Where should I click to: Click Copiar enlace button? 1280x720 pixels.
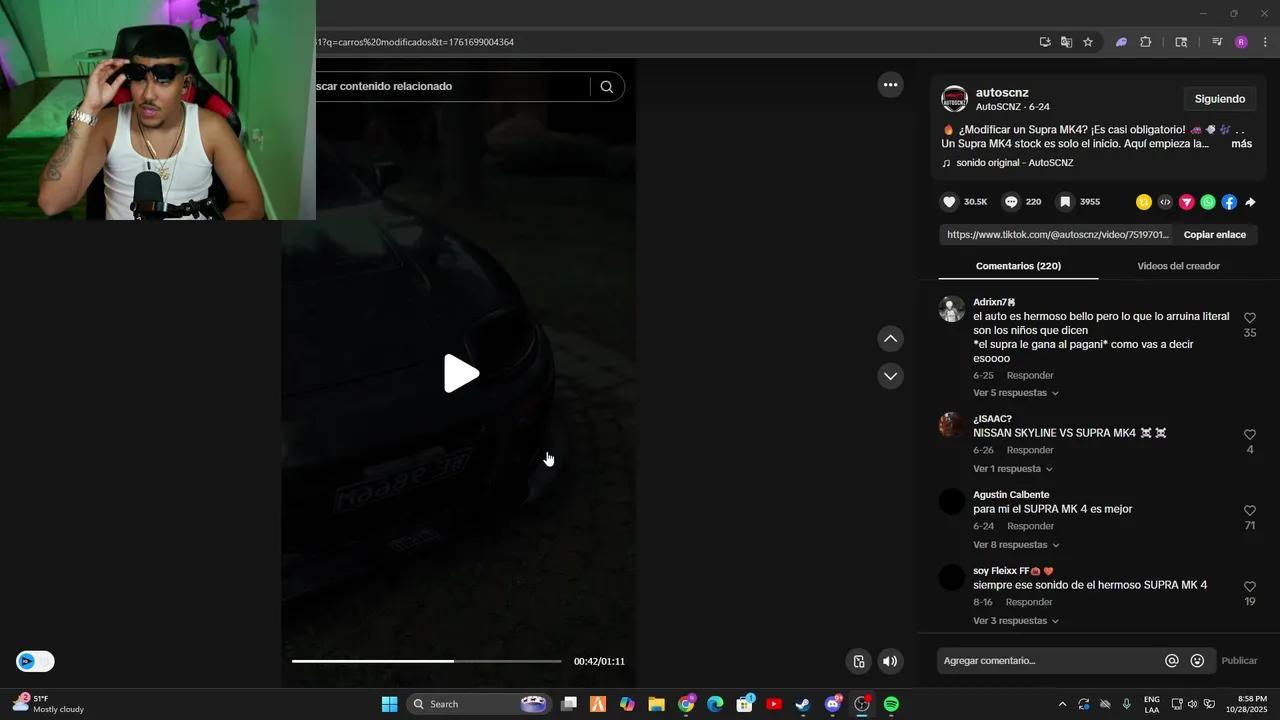pyautogui.click(x=1215, y=235)
